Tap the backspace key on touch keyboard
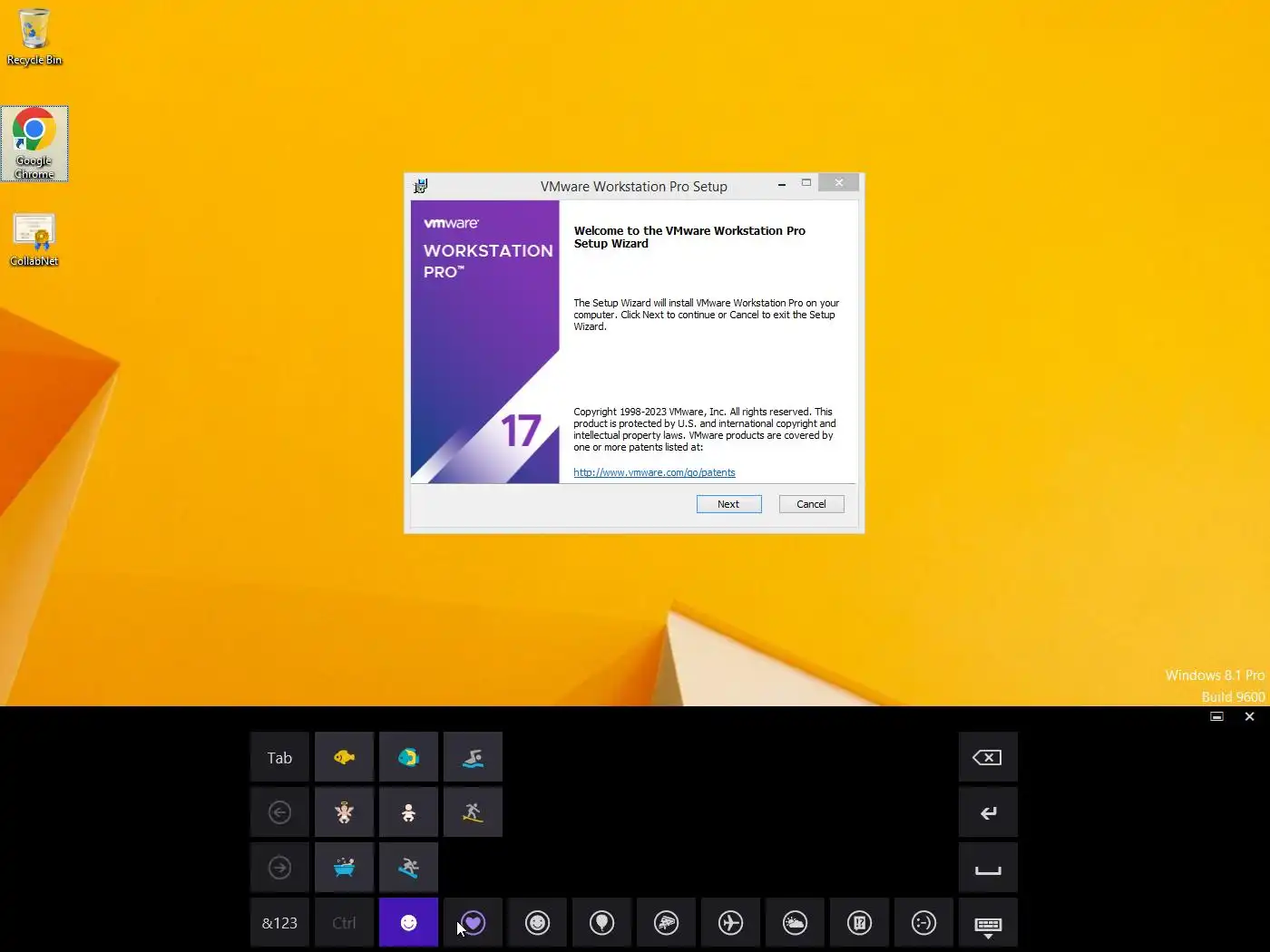The width and height of the screenshot is (1270, 952). tap(988, 757)
